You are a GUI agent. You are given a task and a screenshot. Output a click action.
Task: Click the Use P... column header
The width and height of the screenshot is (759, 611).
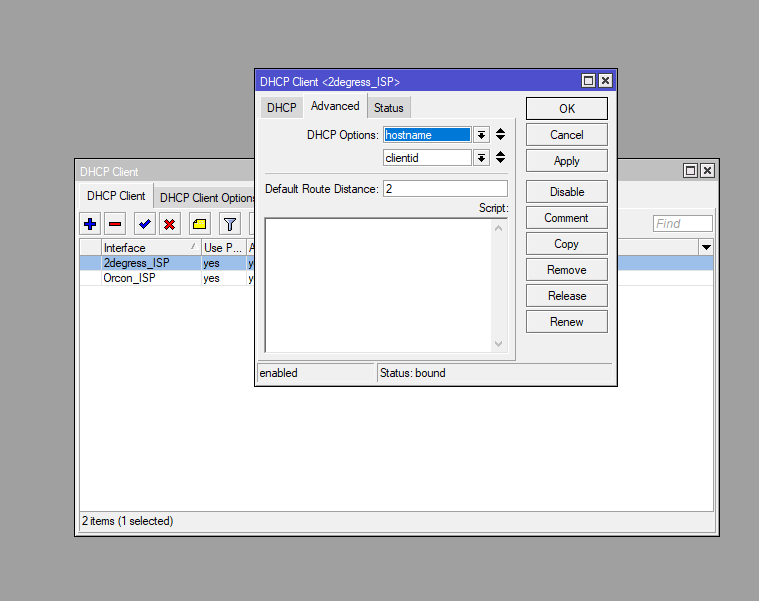pos(224,247)
